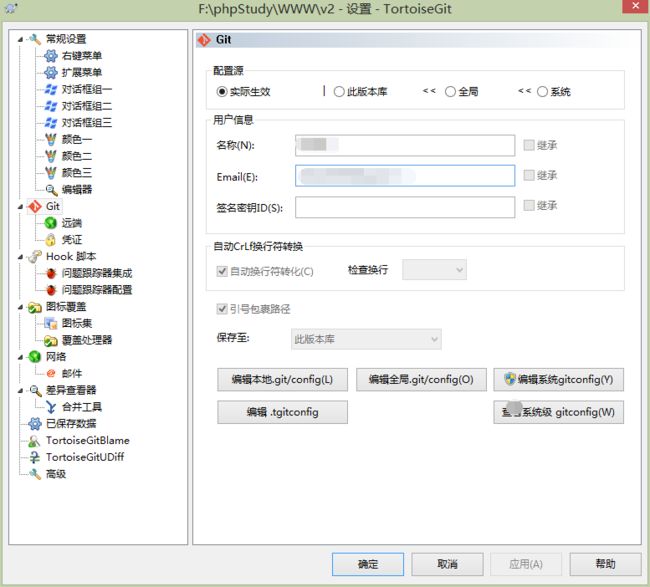Select the 系统 radio button

coord(542,92)
